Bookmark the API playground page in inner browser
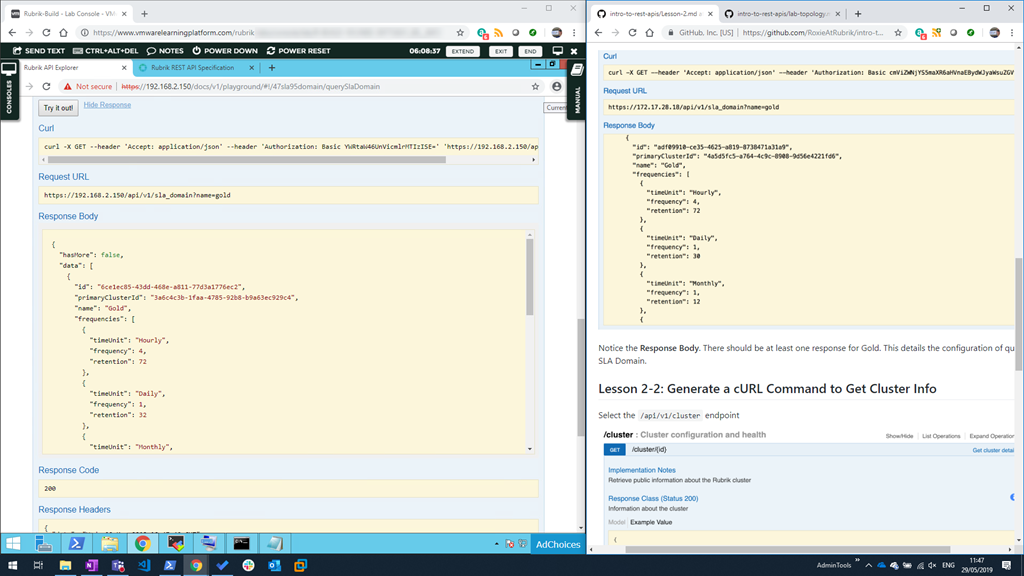The height and width of the screenshot is (576, 1024). (x=536, y=86)
